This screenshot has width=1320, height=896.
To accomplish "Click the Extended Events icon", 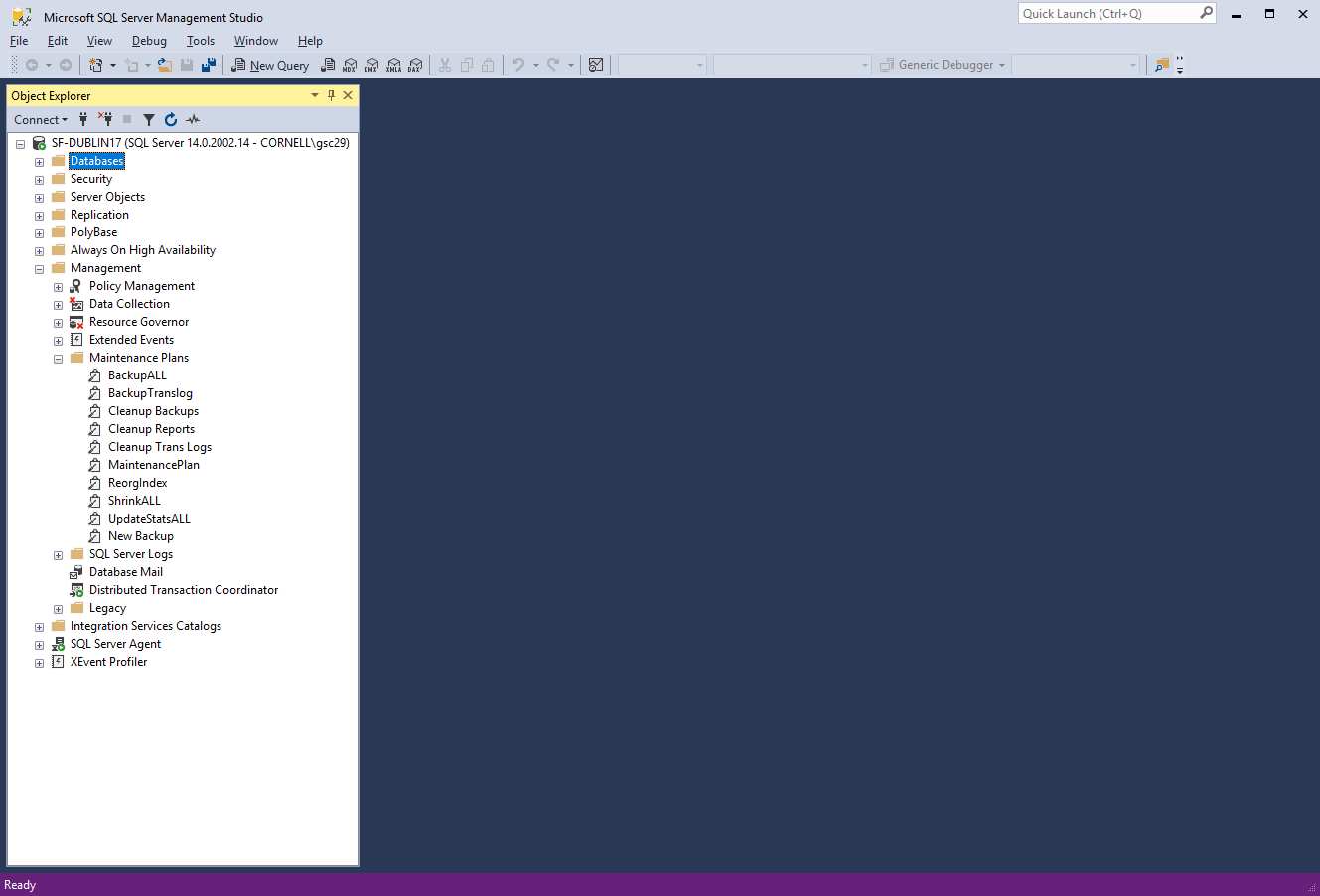I will [76, 340].
